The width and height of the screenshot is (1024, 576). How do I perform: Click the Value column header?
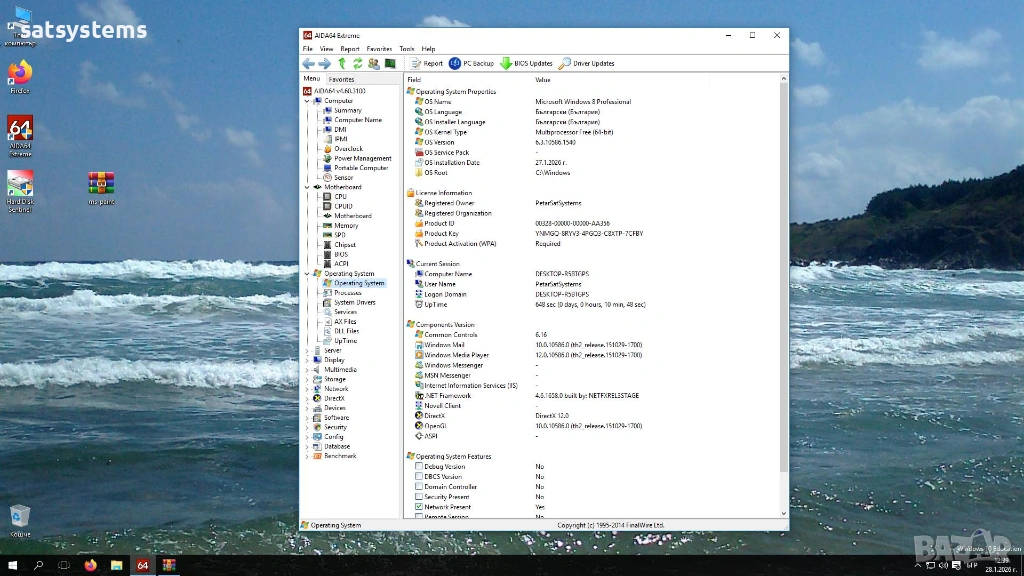pos(543,79)
